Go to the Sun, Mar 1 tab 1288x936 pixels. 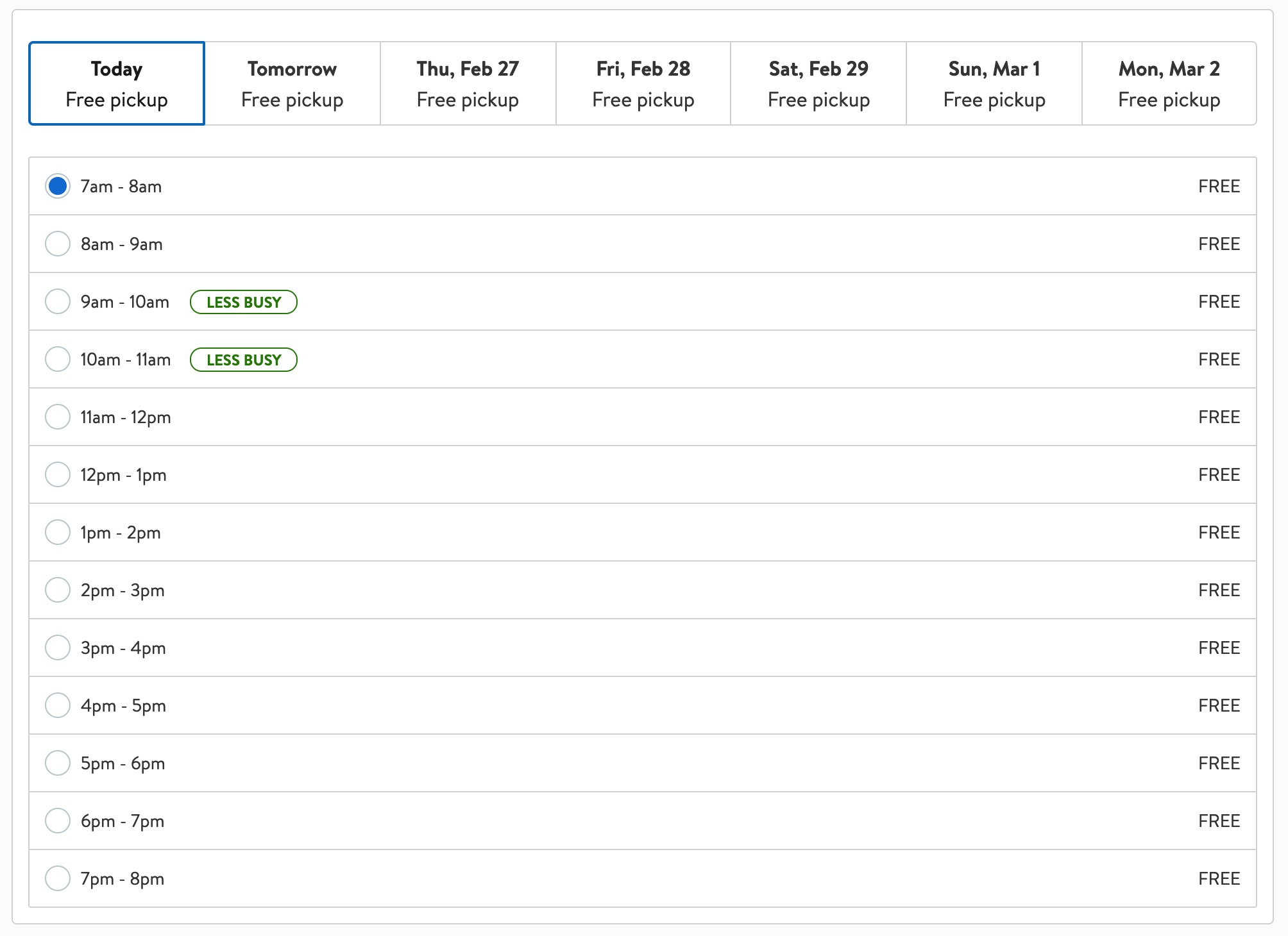pos(994,83)
